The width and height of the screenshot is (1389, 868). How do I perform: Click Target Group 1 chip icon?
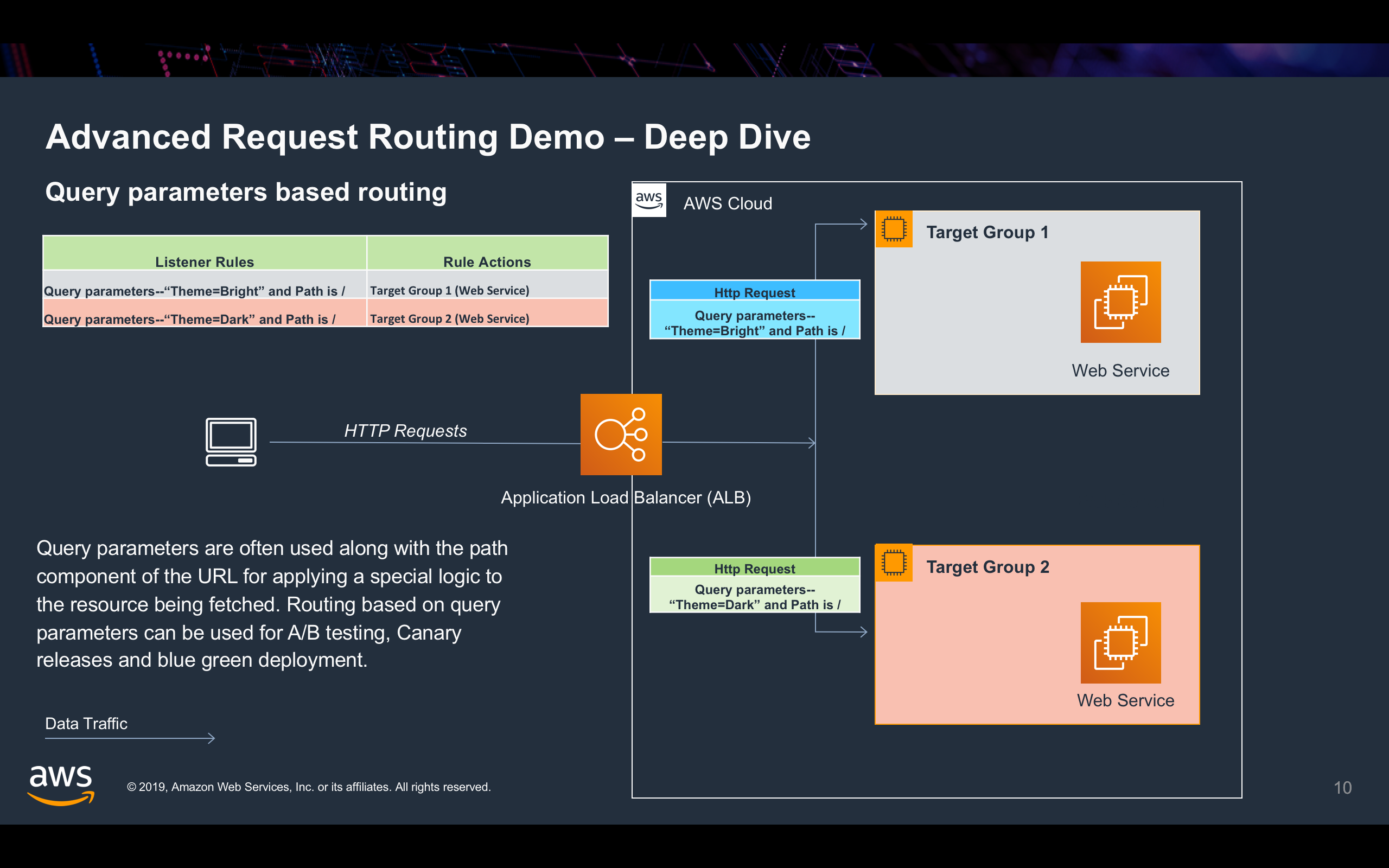pos(893,229)
